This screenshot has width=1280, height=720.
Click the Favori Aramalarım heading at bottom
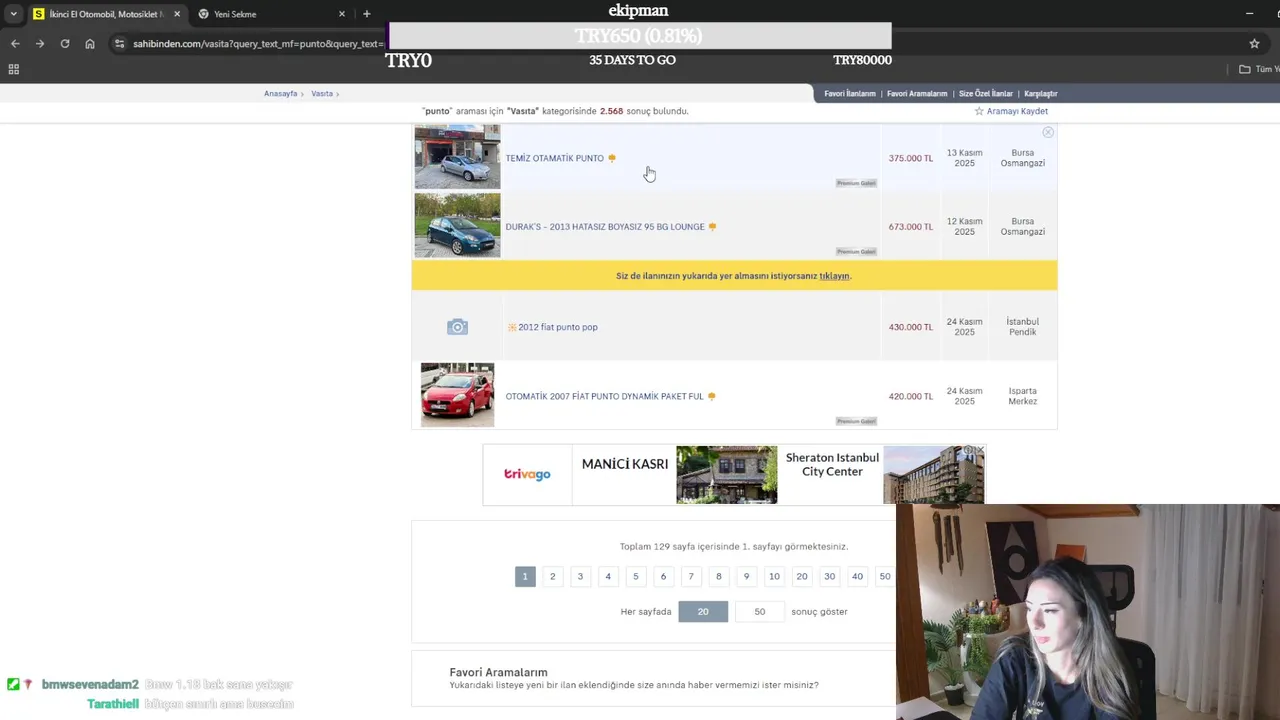pyautogui.click(x=498, y=672)
